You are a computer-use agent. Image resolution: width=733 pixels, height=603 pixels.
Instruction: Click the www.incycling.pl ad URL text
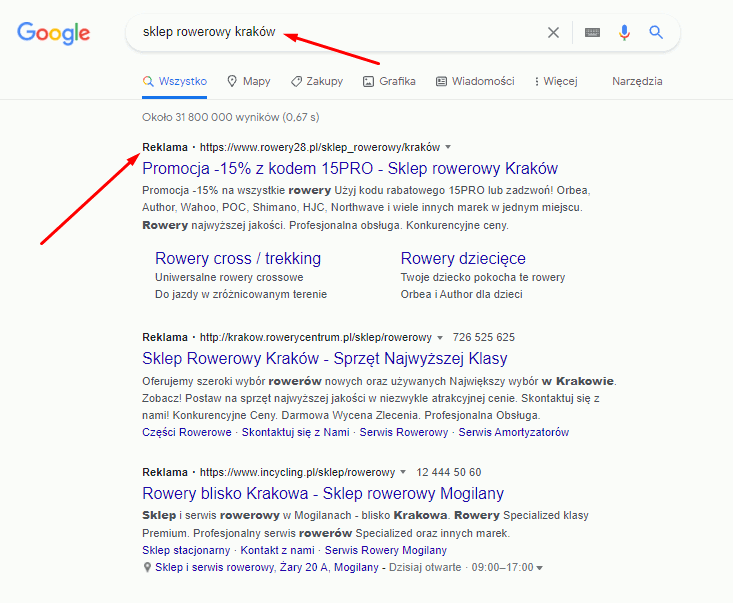297,472
